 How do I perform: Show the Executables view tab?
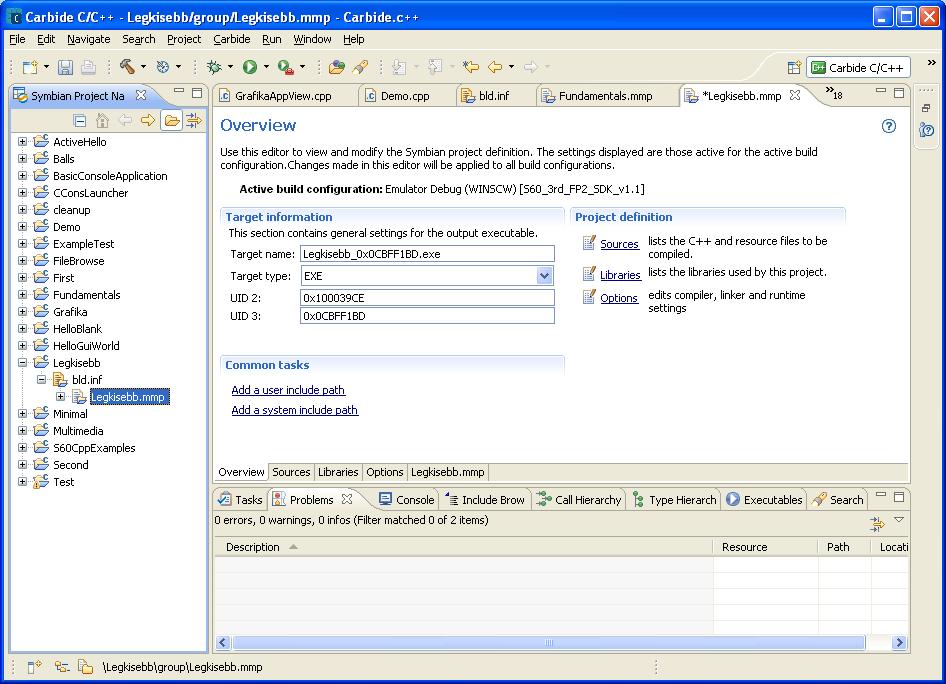[x=764, y=499]
